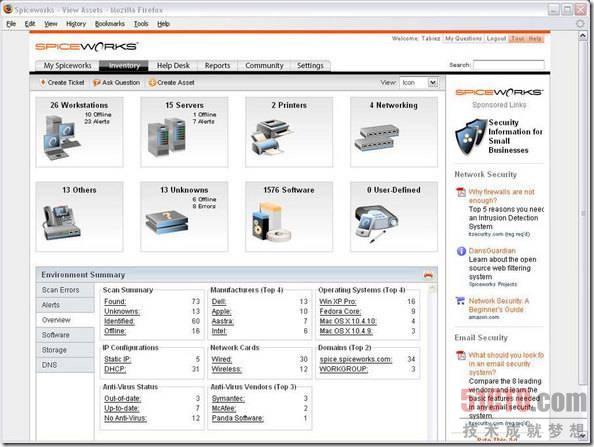This screenshot has height=447, width=594.
Task: Open the My Spiceworks tab
Action: tap(67, 66)
